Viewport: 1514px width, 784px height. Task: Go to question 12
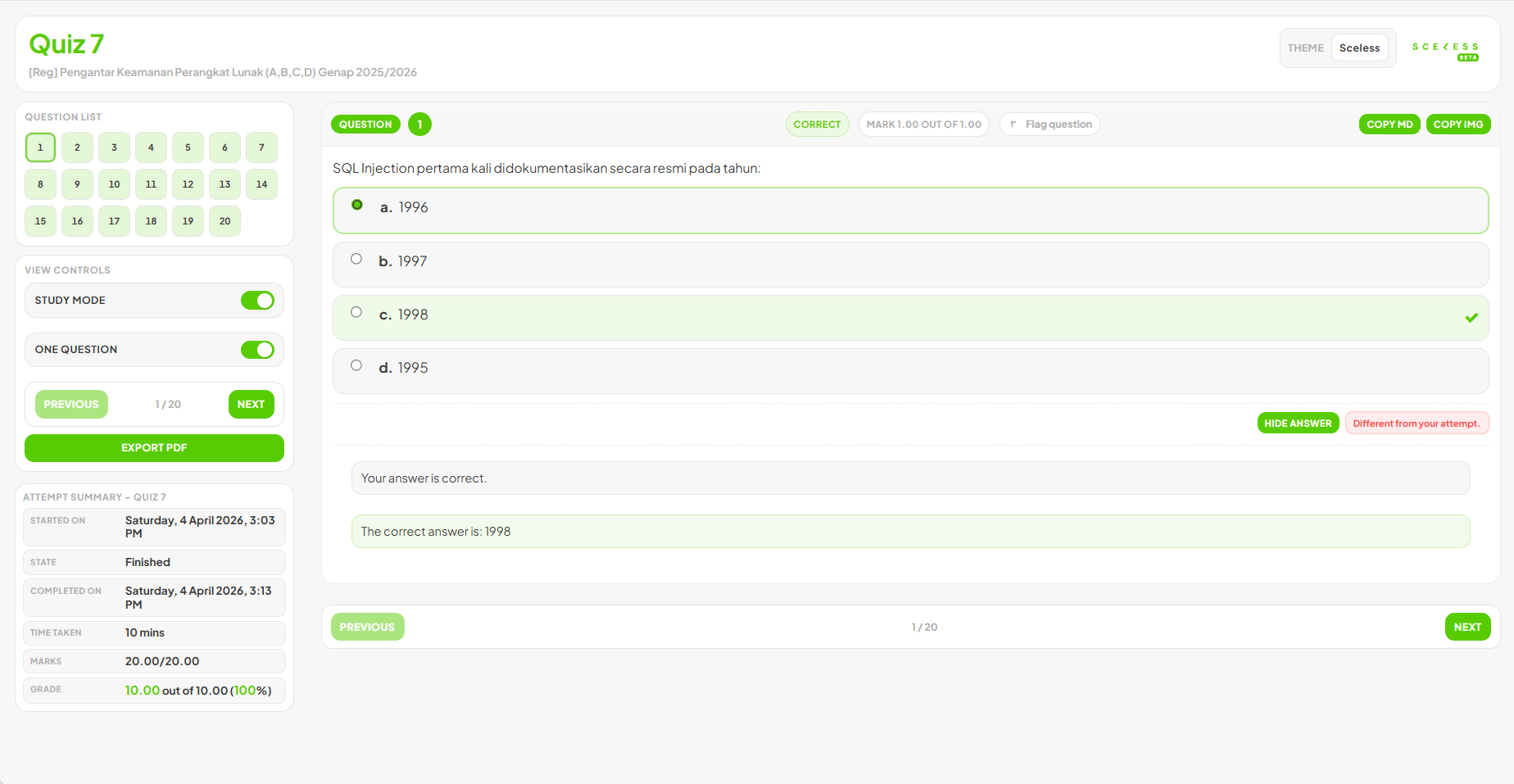coord(188,184)
